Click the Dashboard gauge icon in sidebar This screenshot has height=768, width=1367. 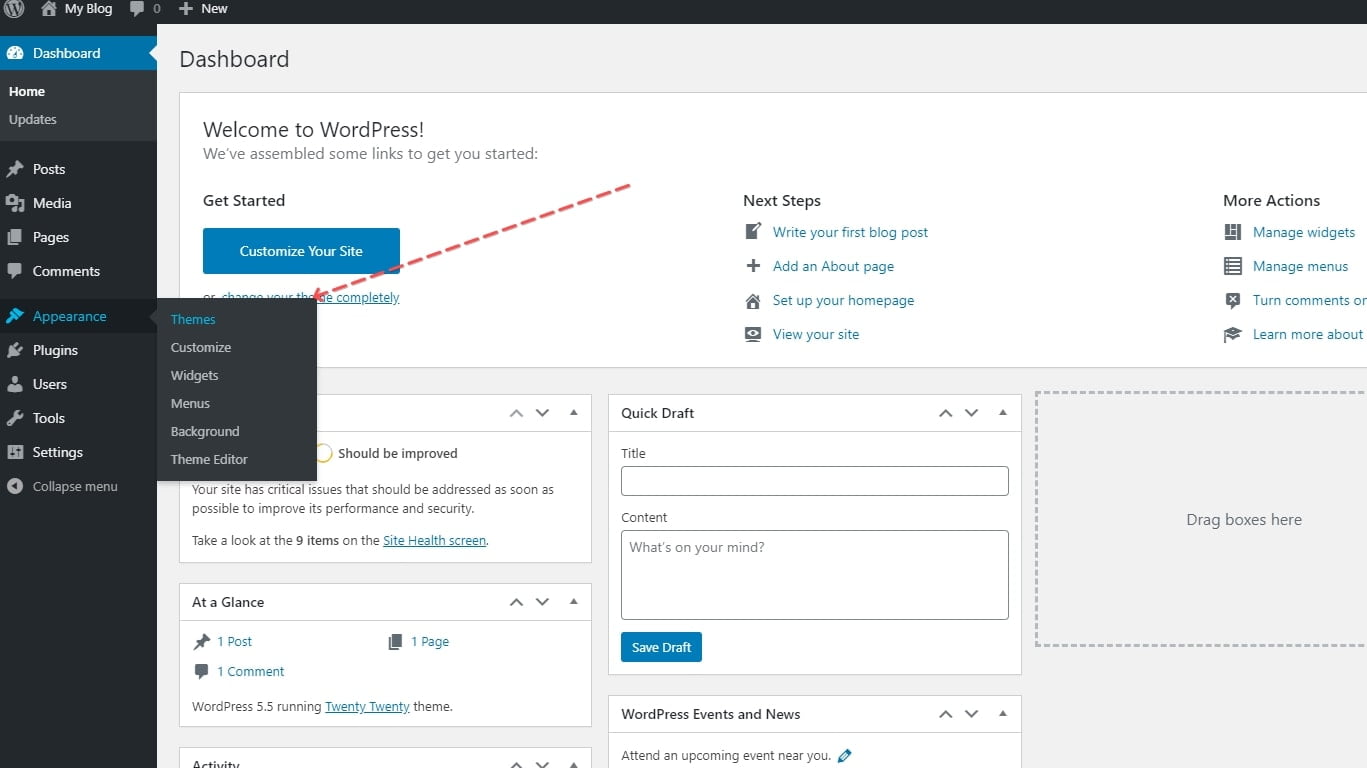click(15, 53)
